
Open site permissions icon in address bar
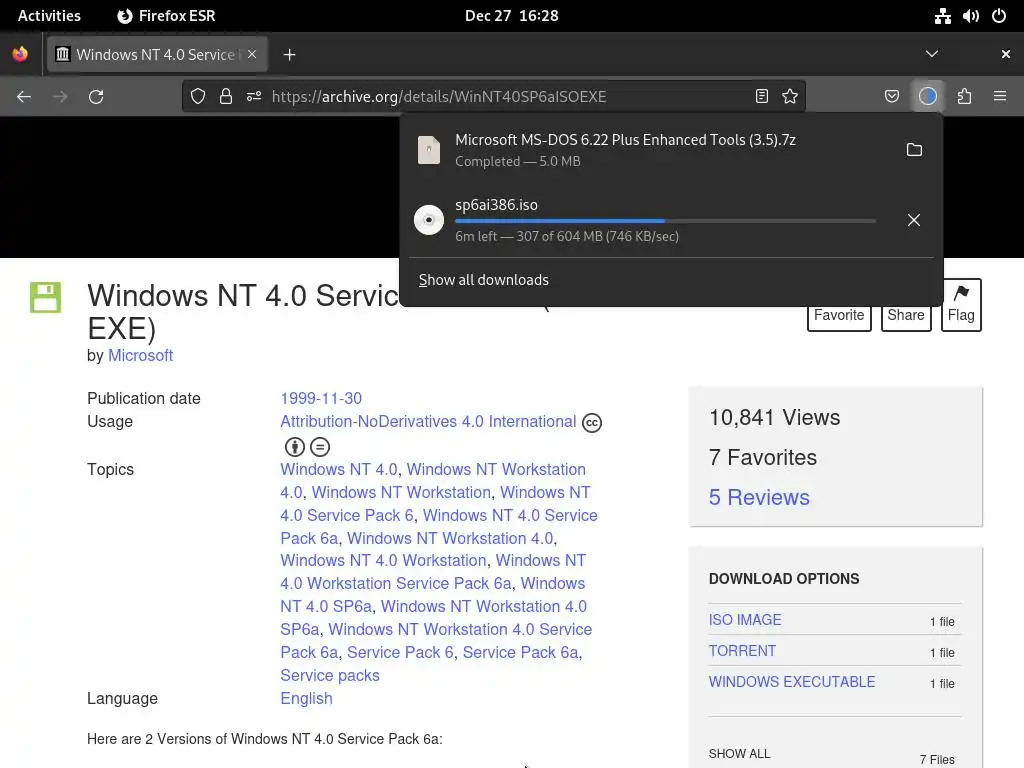[254, 97]
